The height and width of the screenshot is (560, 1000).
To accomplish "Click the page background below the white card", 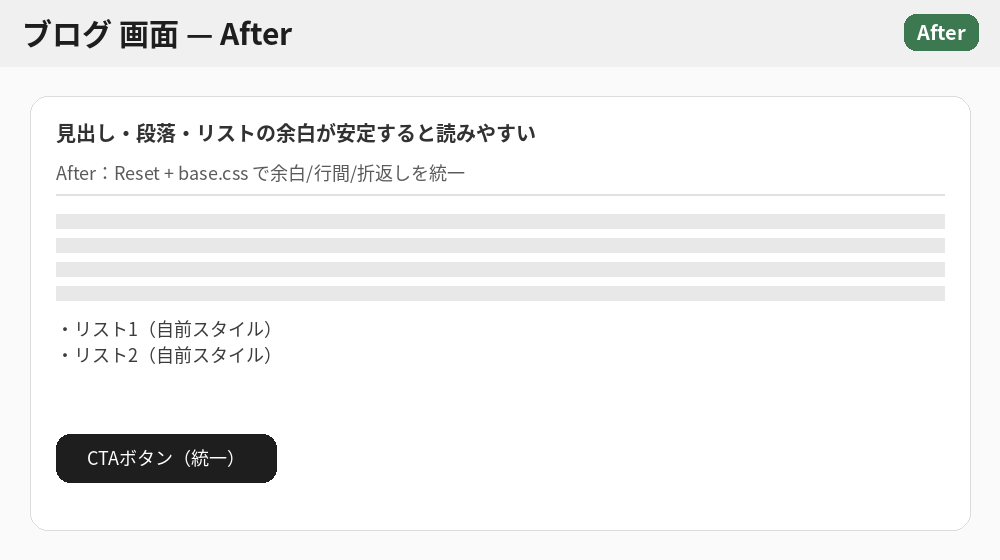I will pyautogui.click(x=500, y=546).
